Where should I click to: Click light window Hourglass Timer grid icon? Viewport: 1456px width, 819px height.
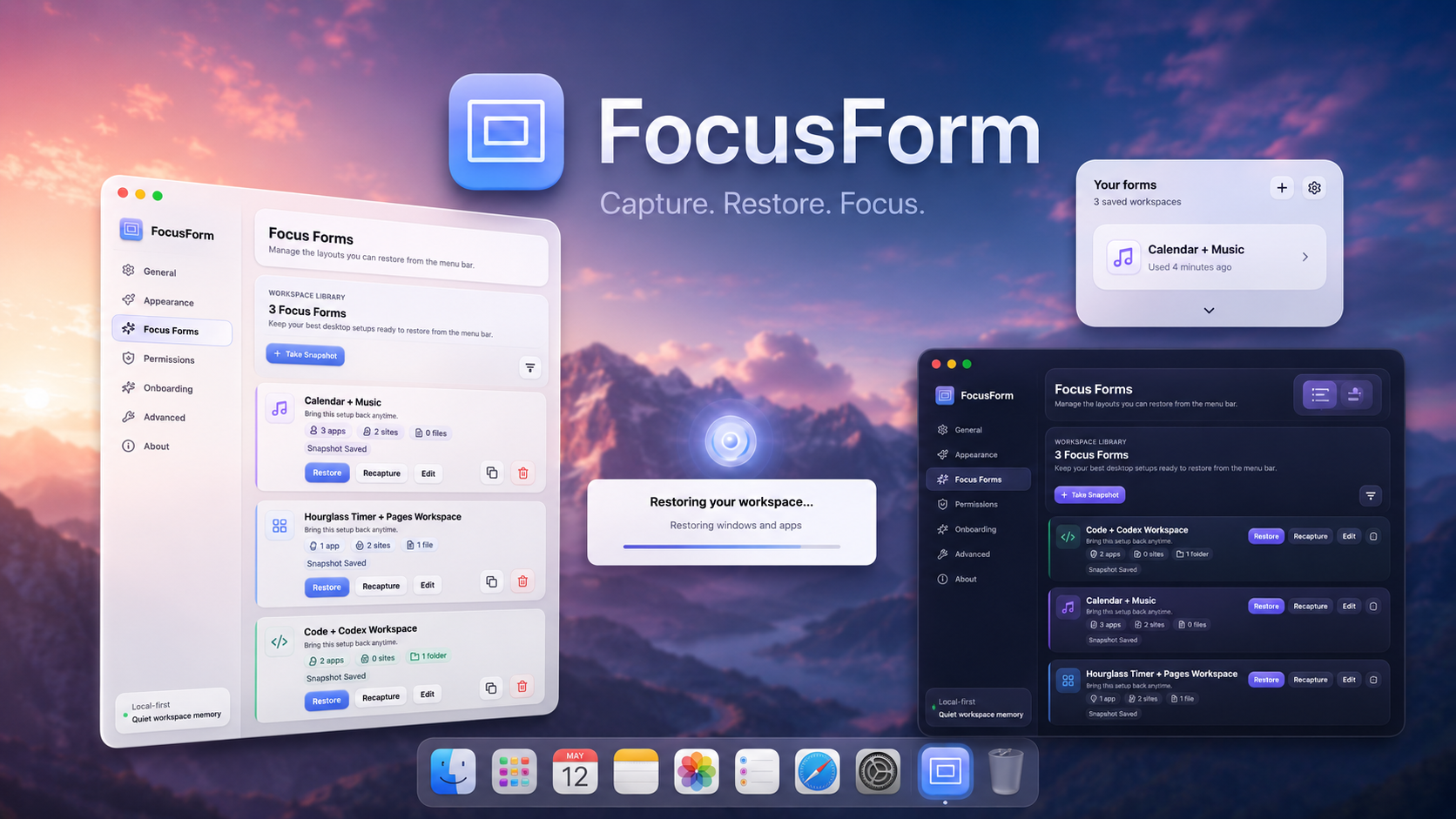(280, 526)
